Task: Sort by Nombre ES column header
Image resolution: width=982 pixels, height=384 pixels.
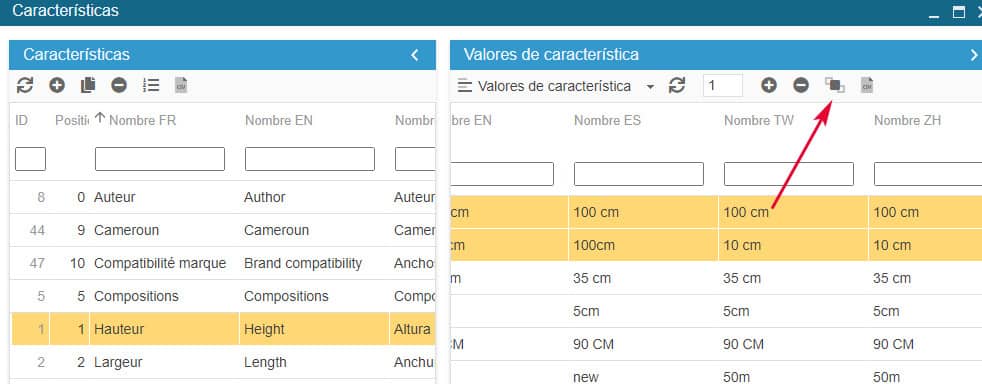Action: coord(607,120)
